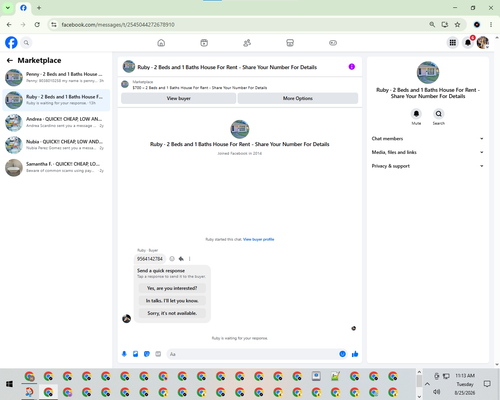500x400 pixels.
Task: Open Chrome's three-dot menu
Action: click(491, 25)
